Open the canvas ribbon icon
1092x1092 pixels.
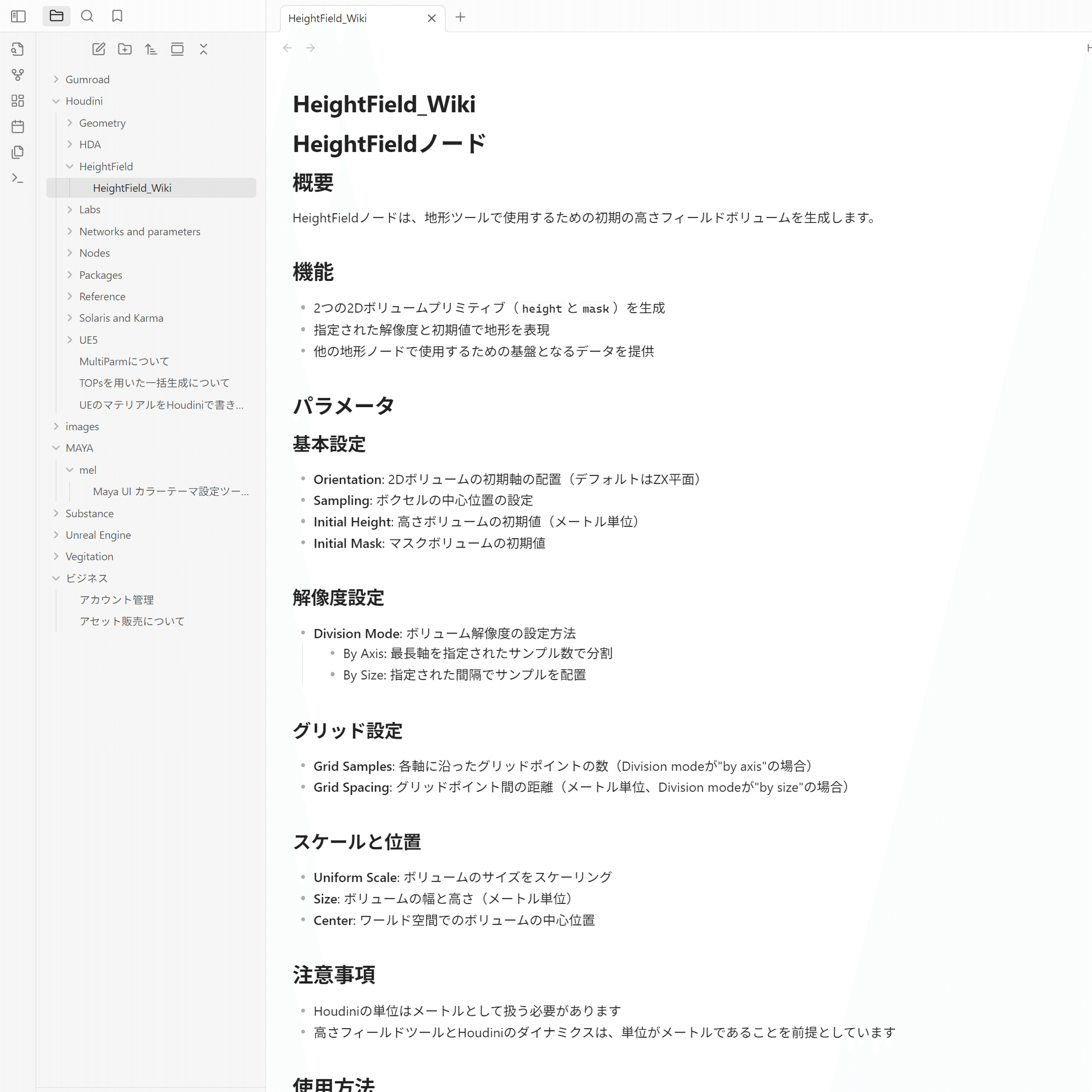[x=18, y=101]
